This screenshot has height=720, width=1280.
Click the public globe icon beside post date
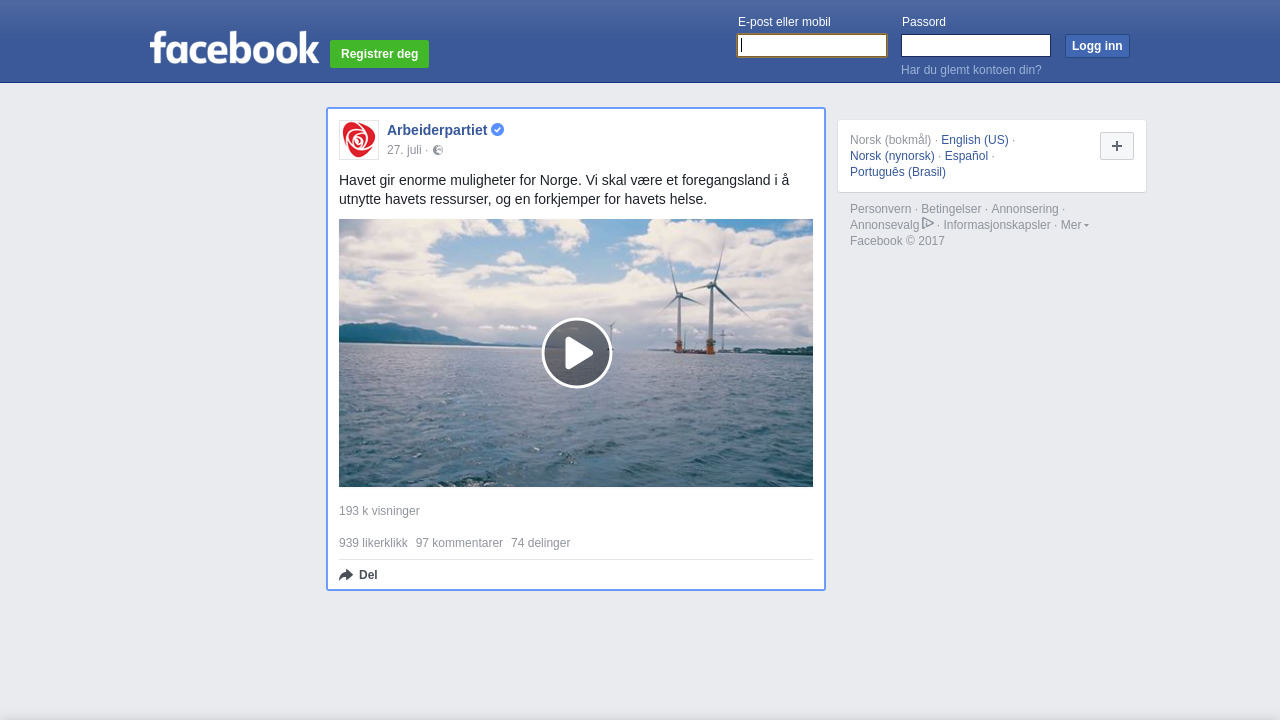pyautogui.click(x=438, y=150)
